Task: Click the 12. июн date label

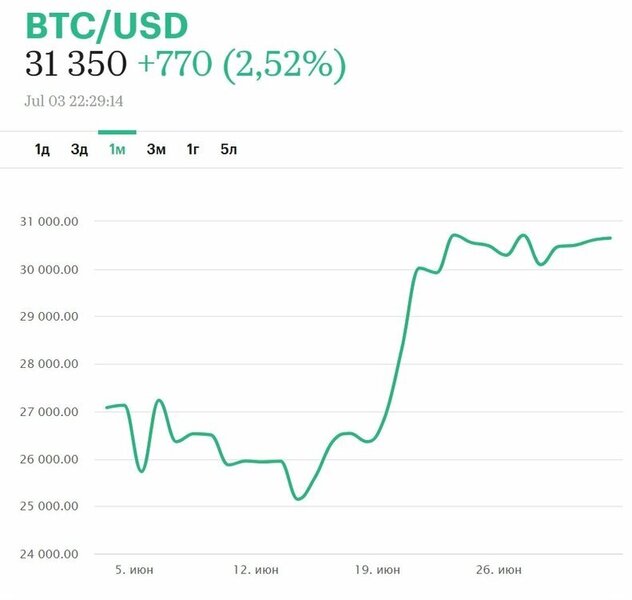Action: click(255, 570)
